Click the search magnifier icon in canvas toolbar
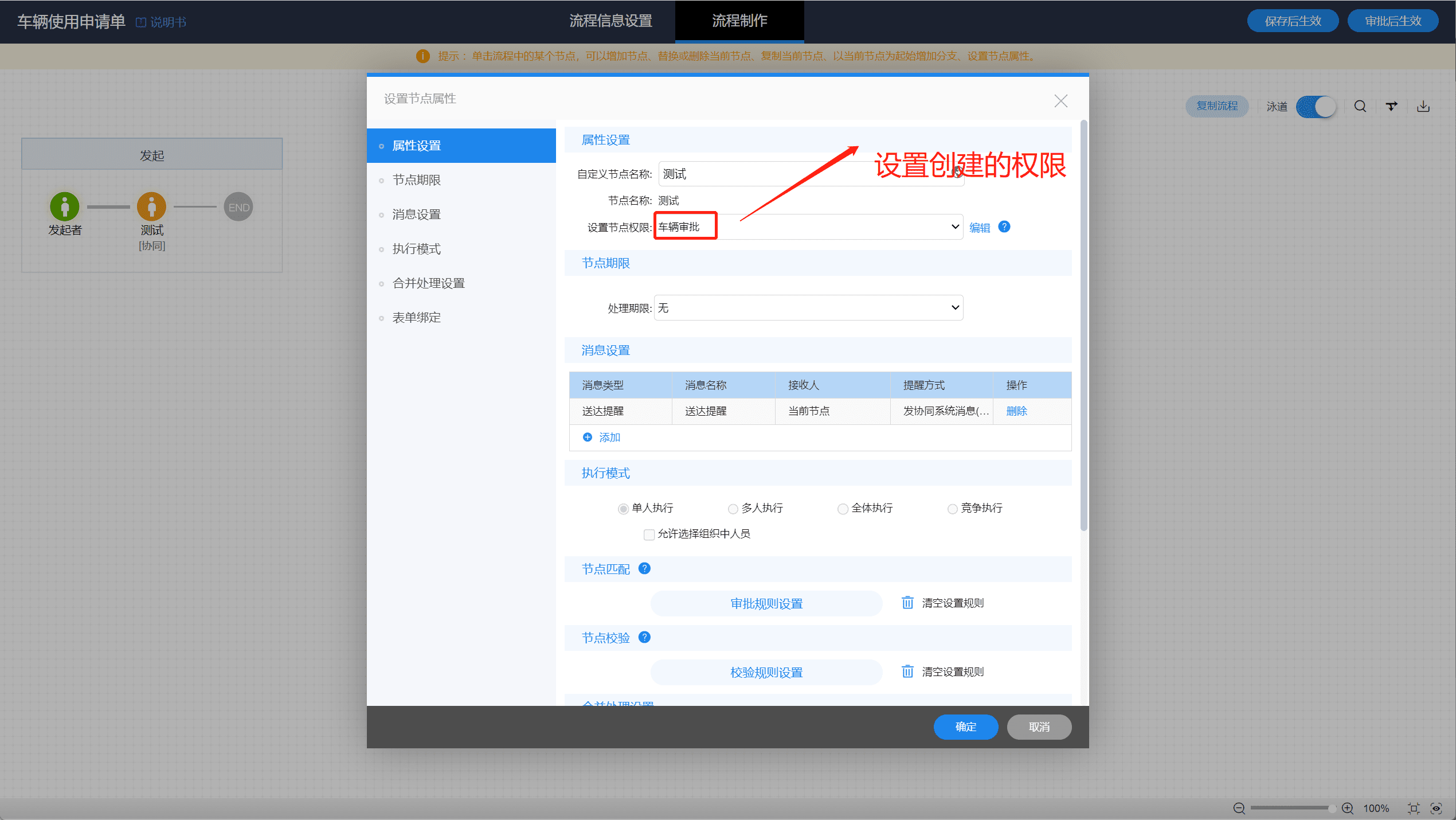The image size is (1456, 820). coord(1360,107)
